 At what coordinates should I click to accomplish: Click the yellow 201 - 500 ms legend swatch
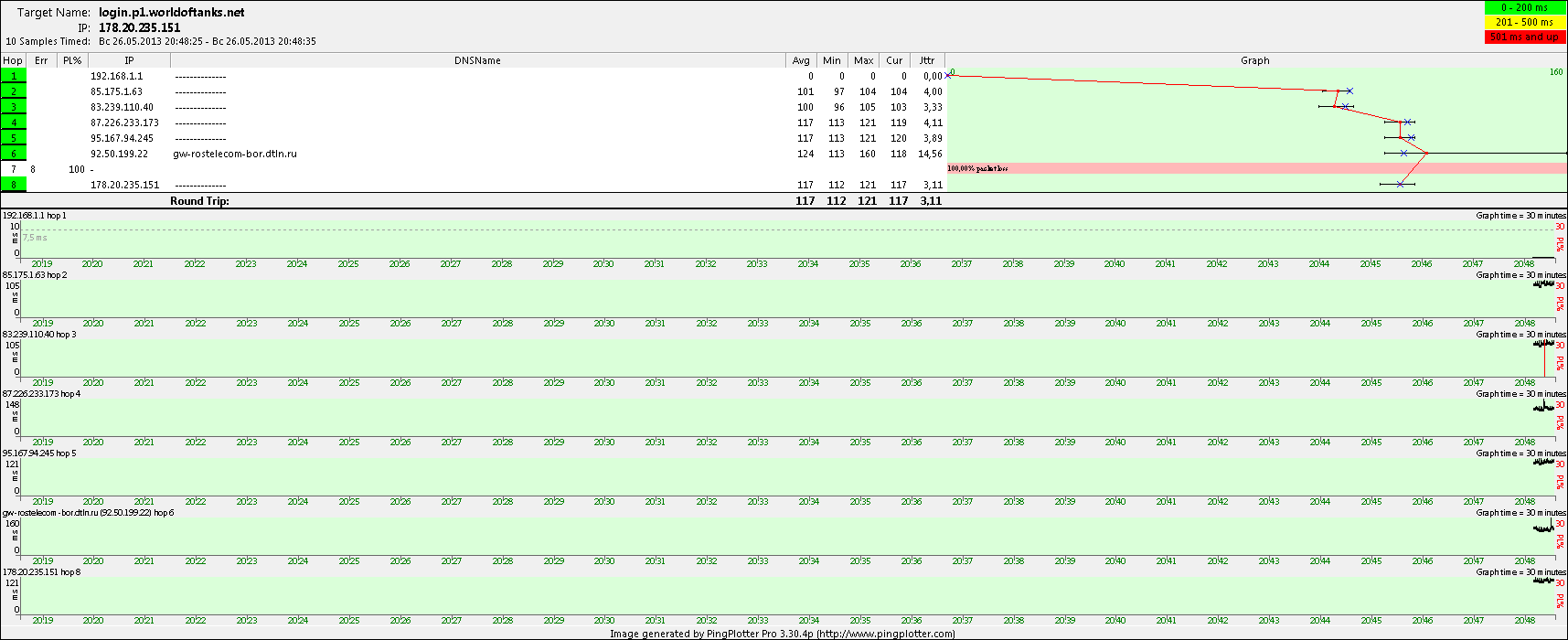pyautogui.click(x=1524, y=22)
